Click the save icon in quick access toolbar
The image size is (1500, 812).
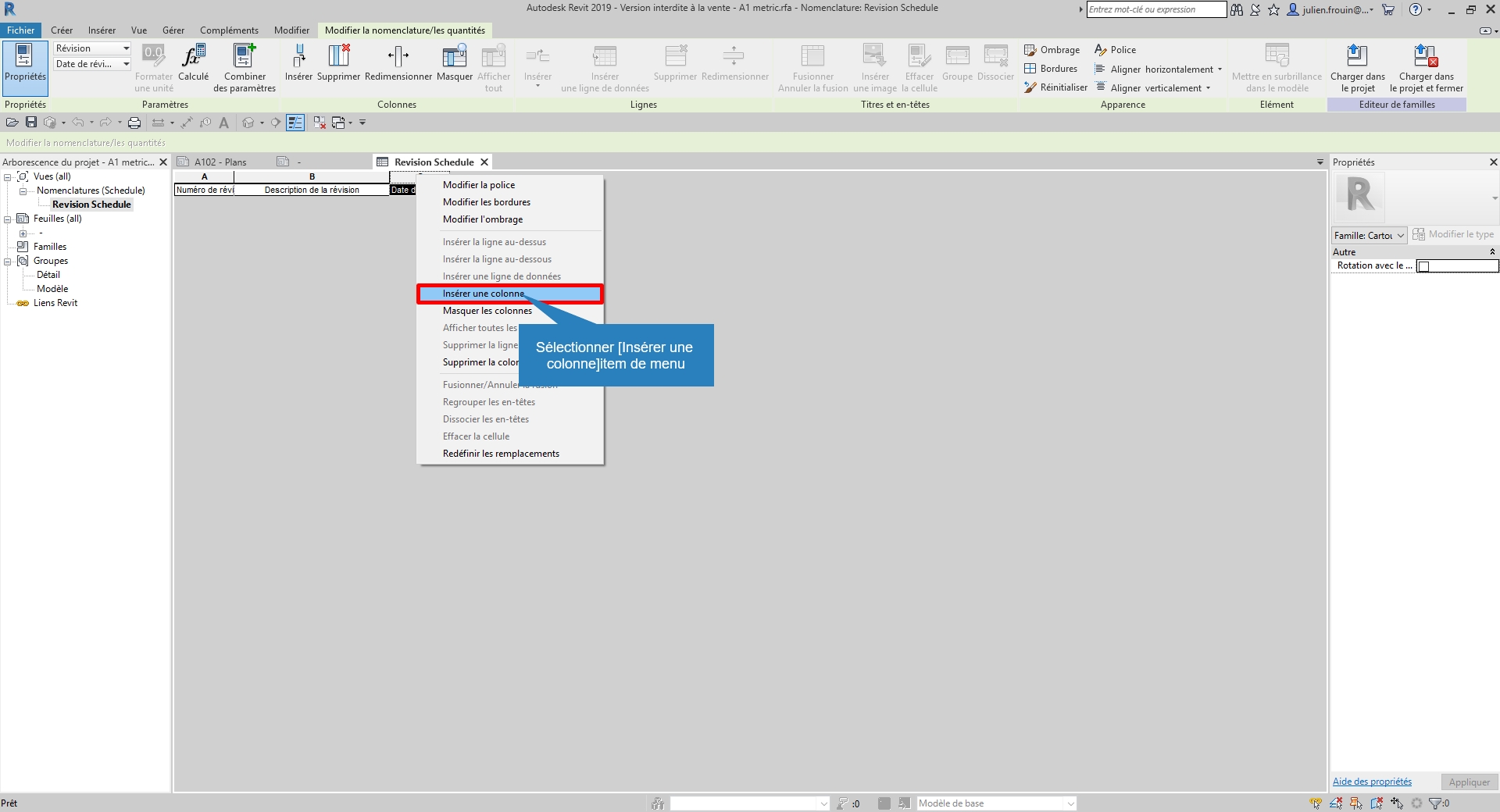(31, 123)
